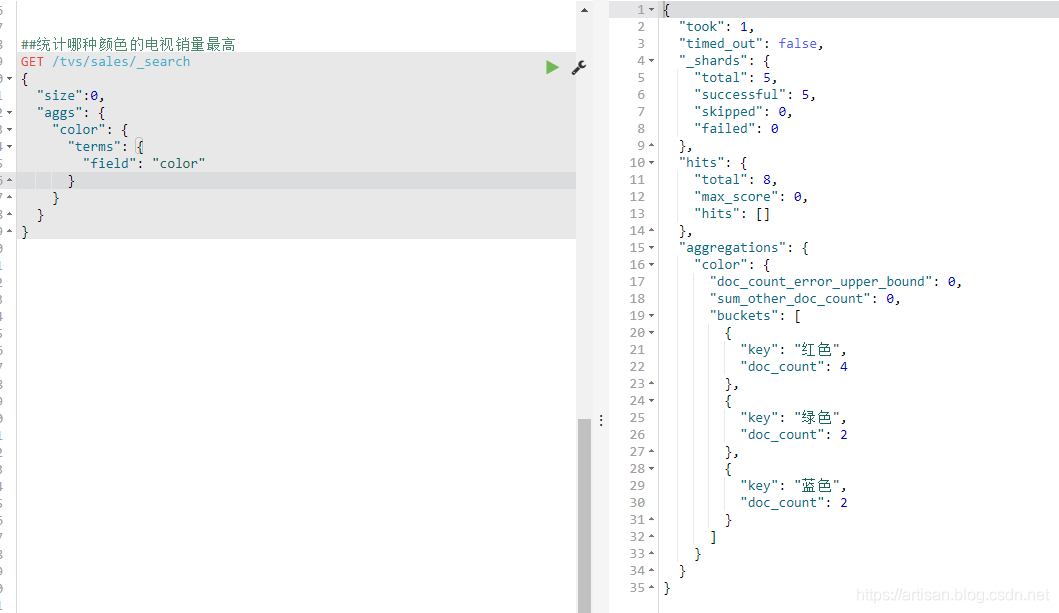The image size is (1059, 613).
Task: Collapse the "buckets" array in response
Action: [x=652, y=315]
